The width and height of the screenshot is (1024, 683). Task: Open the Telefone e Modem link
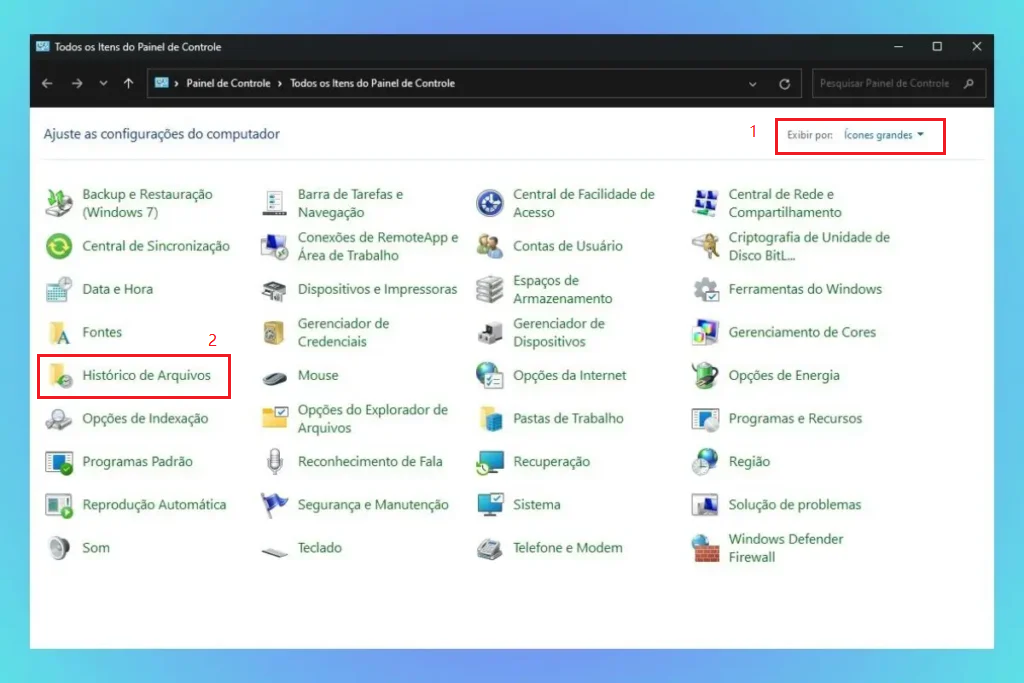568,548
